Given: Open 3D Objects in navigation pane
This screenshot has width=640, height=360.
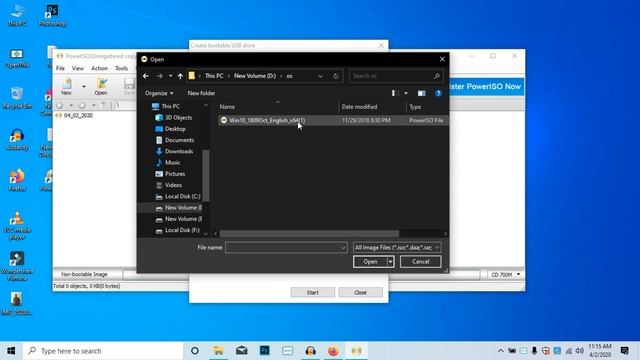Looking at the screenshot, I should [178, 118].
